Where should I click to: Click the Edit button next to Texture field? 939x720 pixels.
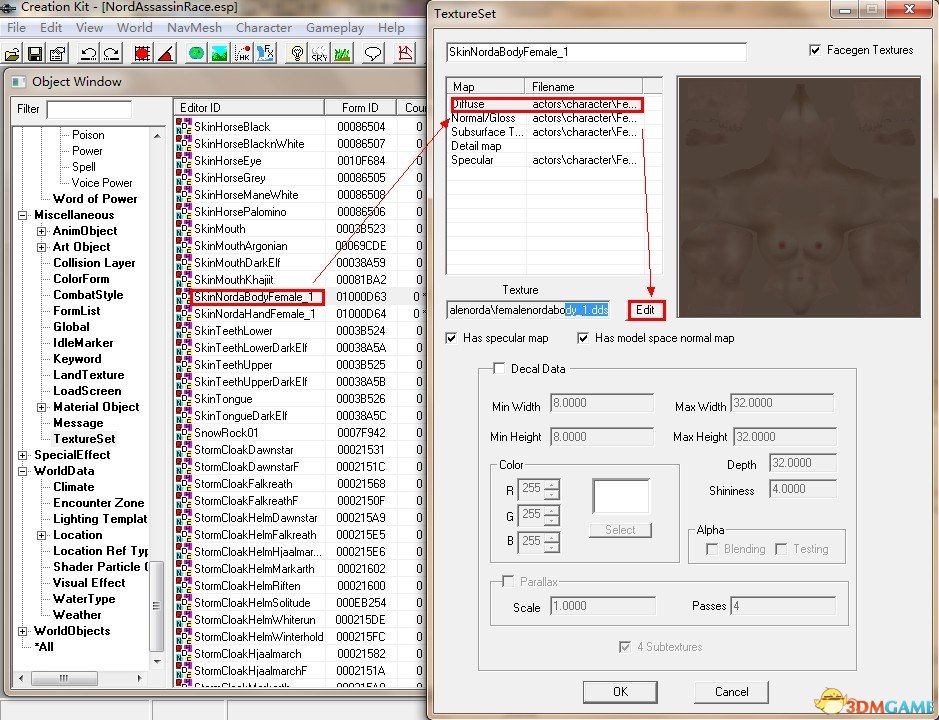click(x=646, y=310)
